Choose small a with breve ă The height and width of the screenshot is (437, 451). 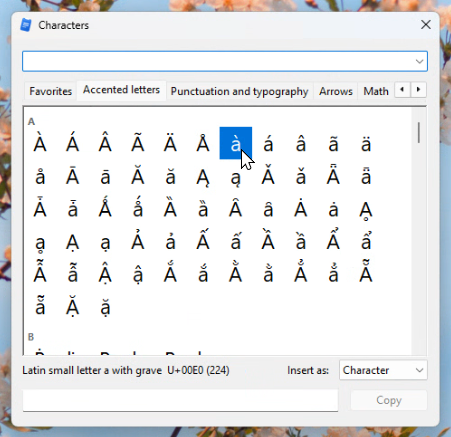[x=170, y=176]
